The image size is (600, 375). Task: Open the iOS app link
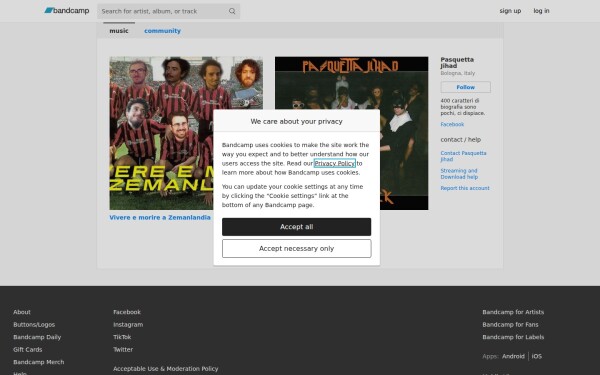point(536,356)
